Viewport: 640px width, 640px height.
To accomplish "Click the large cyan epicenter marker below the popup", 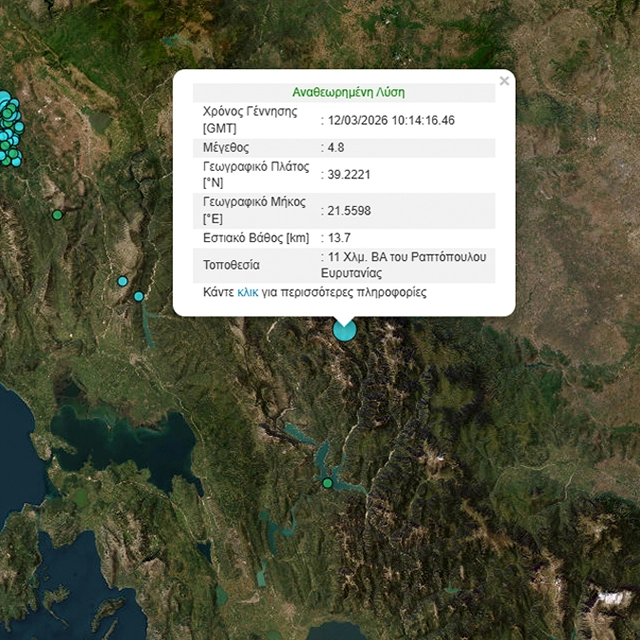I will point(344,328).
